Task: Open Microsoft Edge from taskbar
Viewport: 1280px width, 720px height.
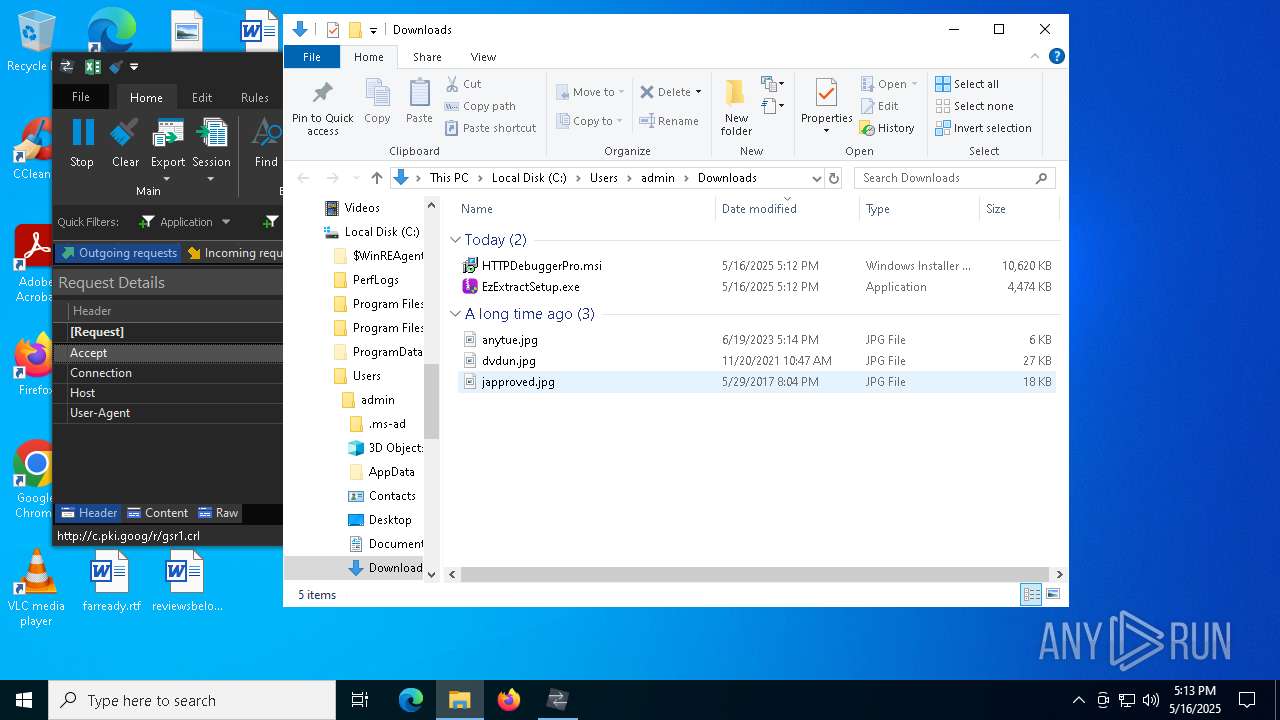Action: (411, 700)
